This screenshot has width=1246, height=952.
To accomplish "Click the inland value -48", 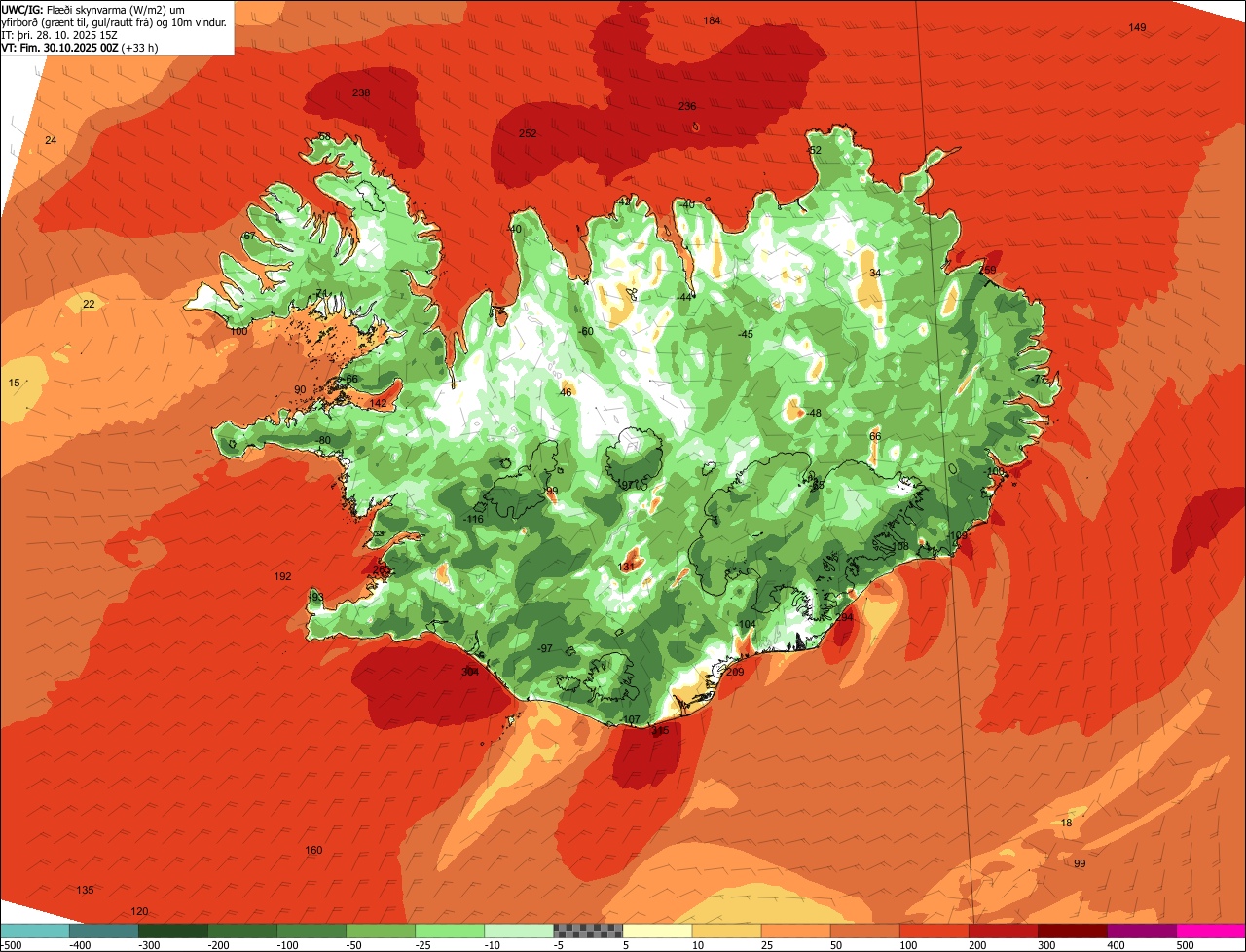I will point(813,413).
